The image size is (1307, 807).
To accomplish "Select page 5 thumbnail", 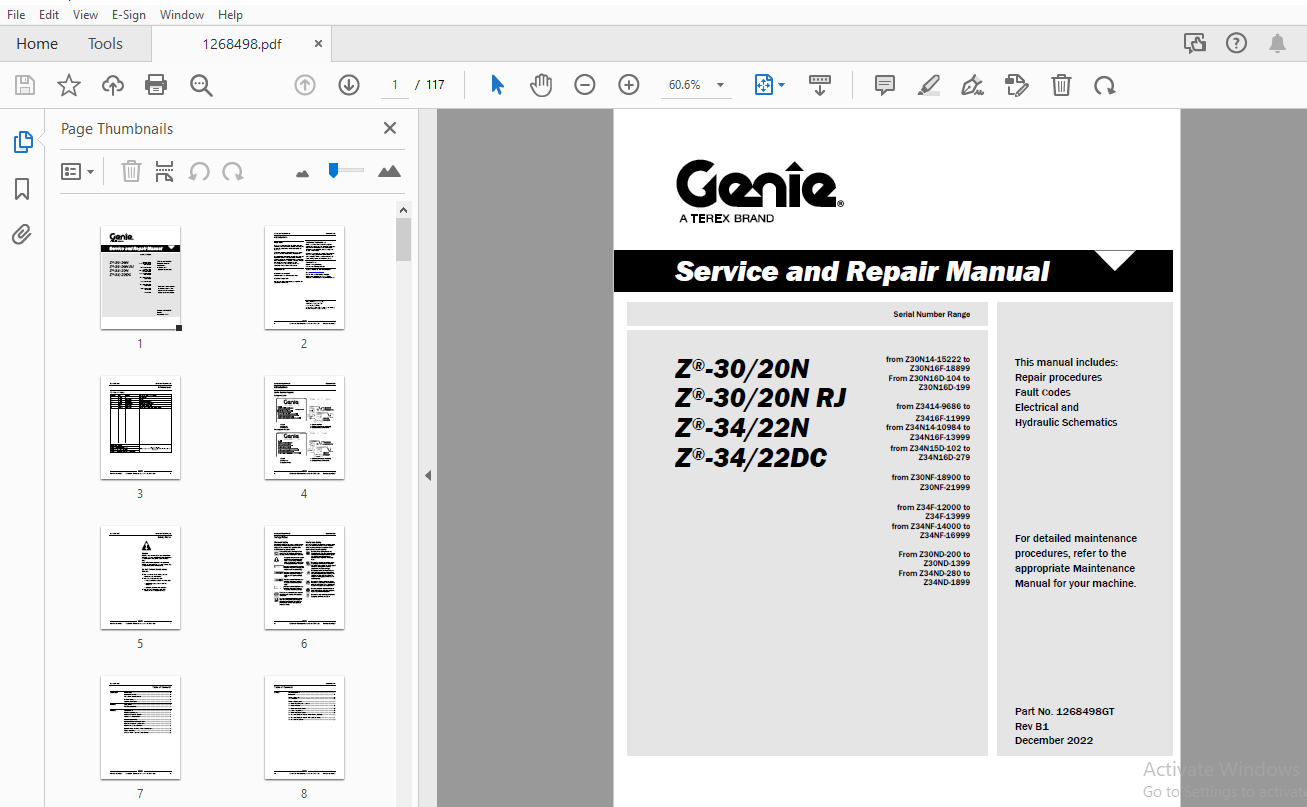I will pos(140,578).
